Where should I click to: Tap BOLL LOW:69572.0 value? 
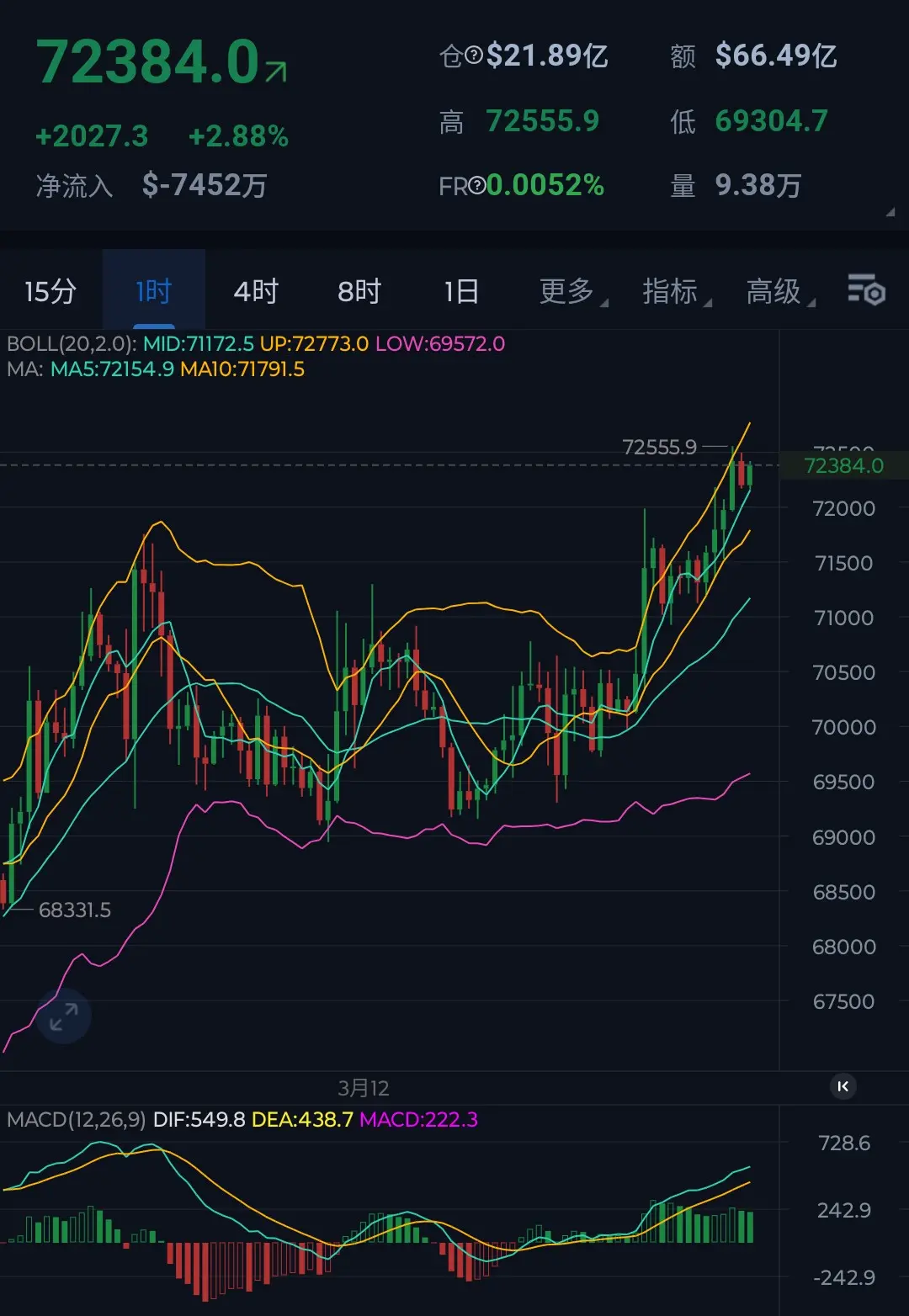pyautogui.click(x=440, y=343)
